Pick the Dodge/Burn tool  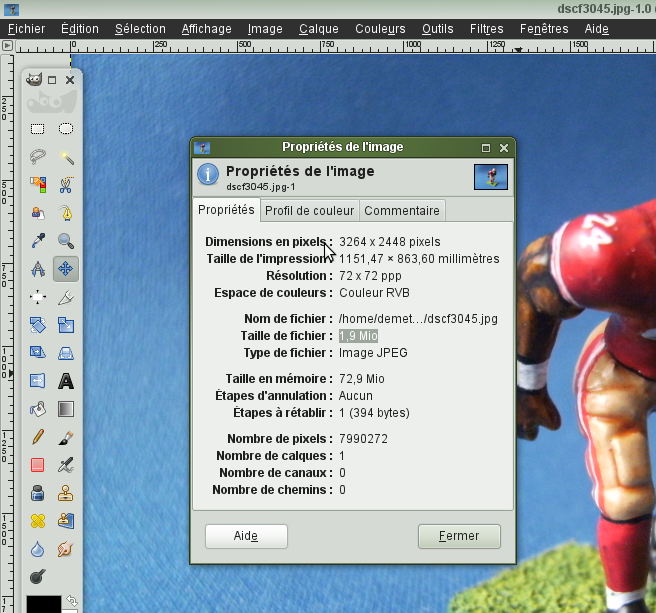[38, 577]
